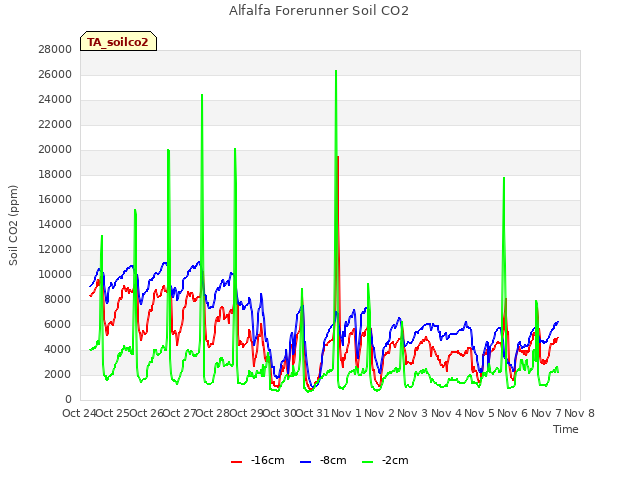The height and width of the screenshot is (480, 640).
Task: Click the Time axis label
Action: click(x=566, y=429)
